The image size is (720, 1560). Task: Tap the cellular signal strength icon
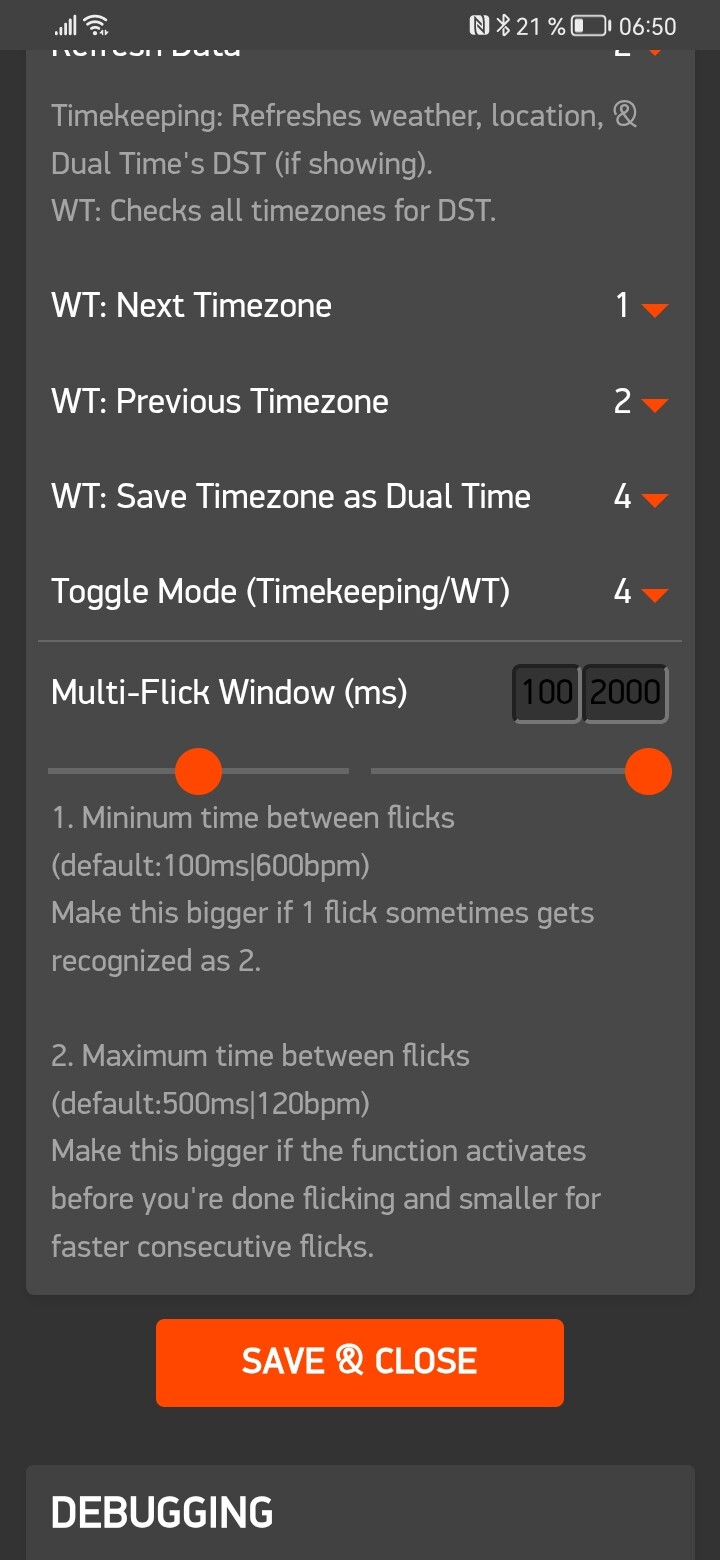(x=65, y=26)
